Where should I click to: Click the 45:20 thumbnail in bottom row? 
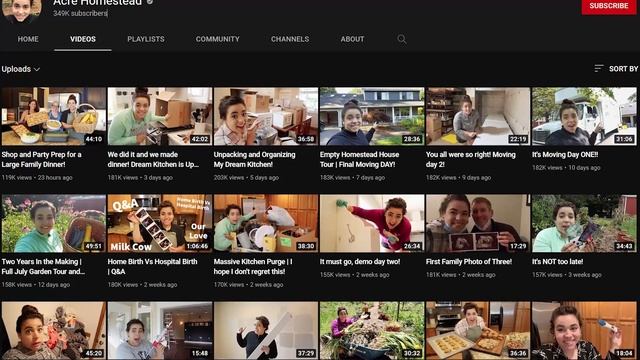point(53,331)
